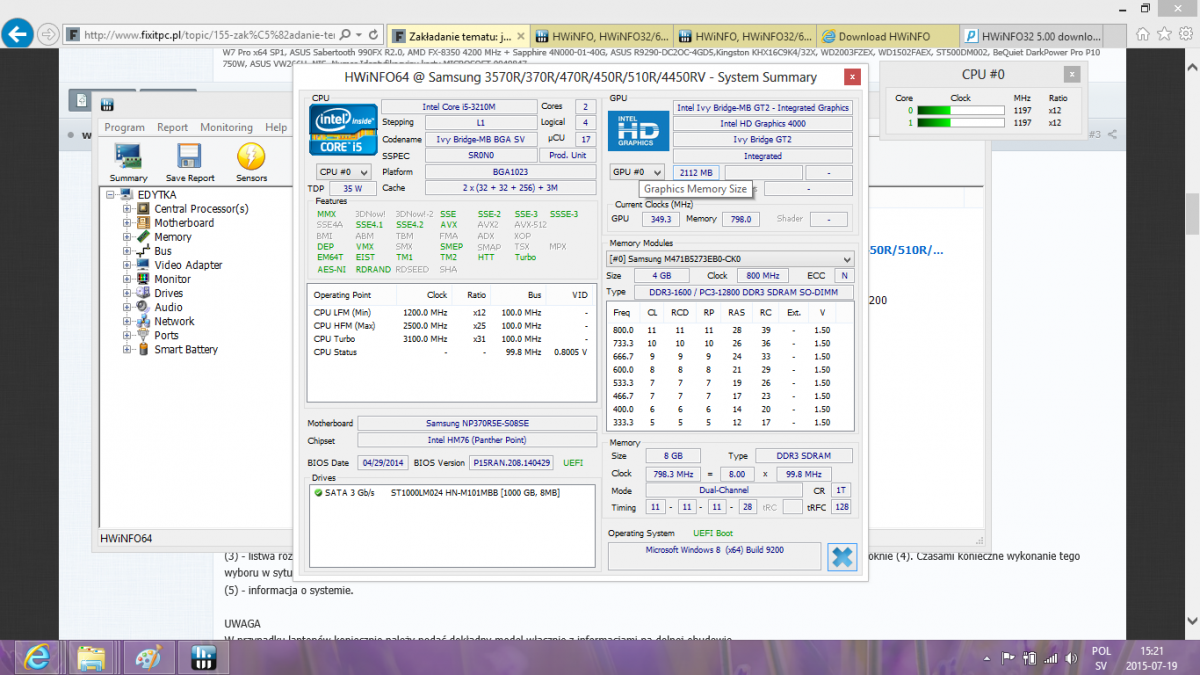Image resolution: width=1200 pixels, height=675 pixels.
Task: Select the Drives tree node
Action: (x=168, y=293)
